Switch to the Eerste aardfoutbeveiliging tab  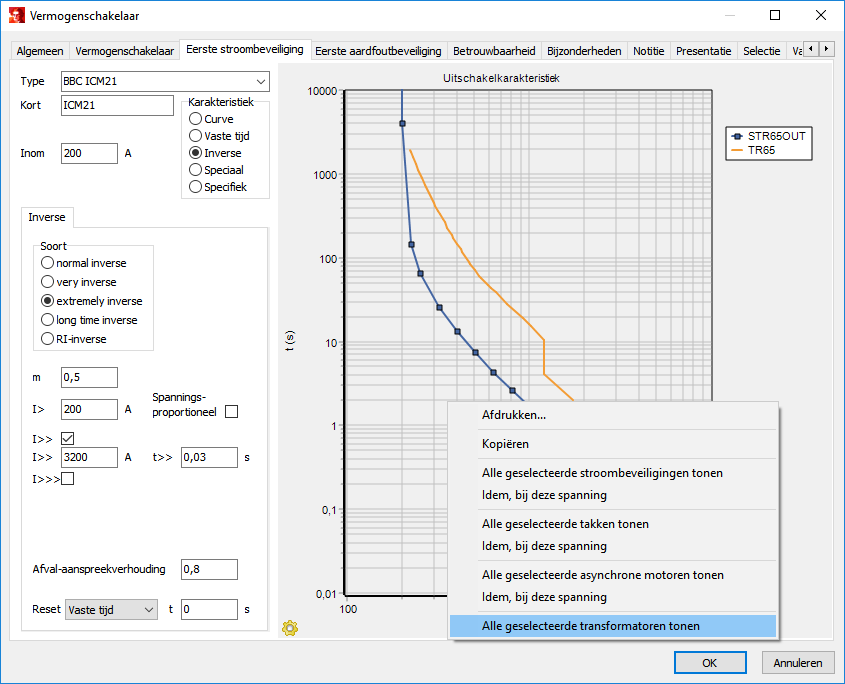coord(378,51)
